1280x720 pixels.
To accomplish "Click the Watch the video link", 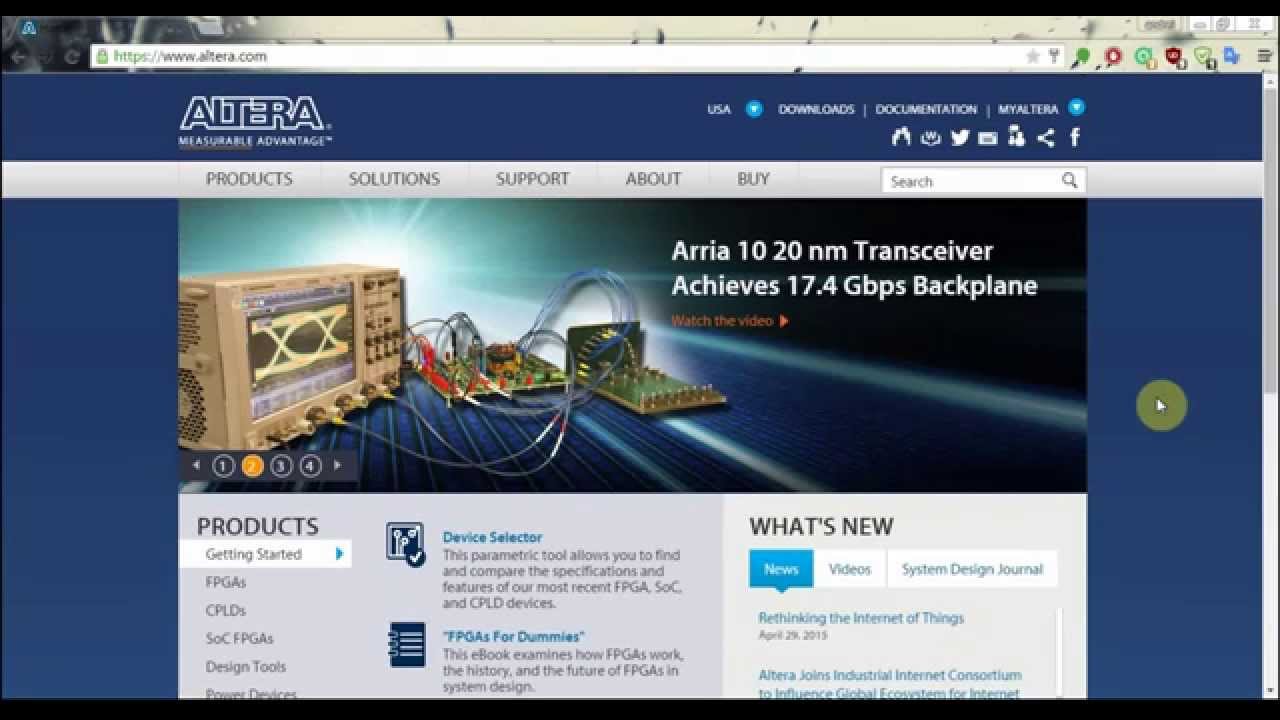I will [x=722, y=321].
